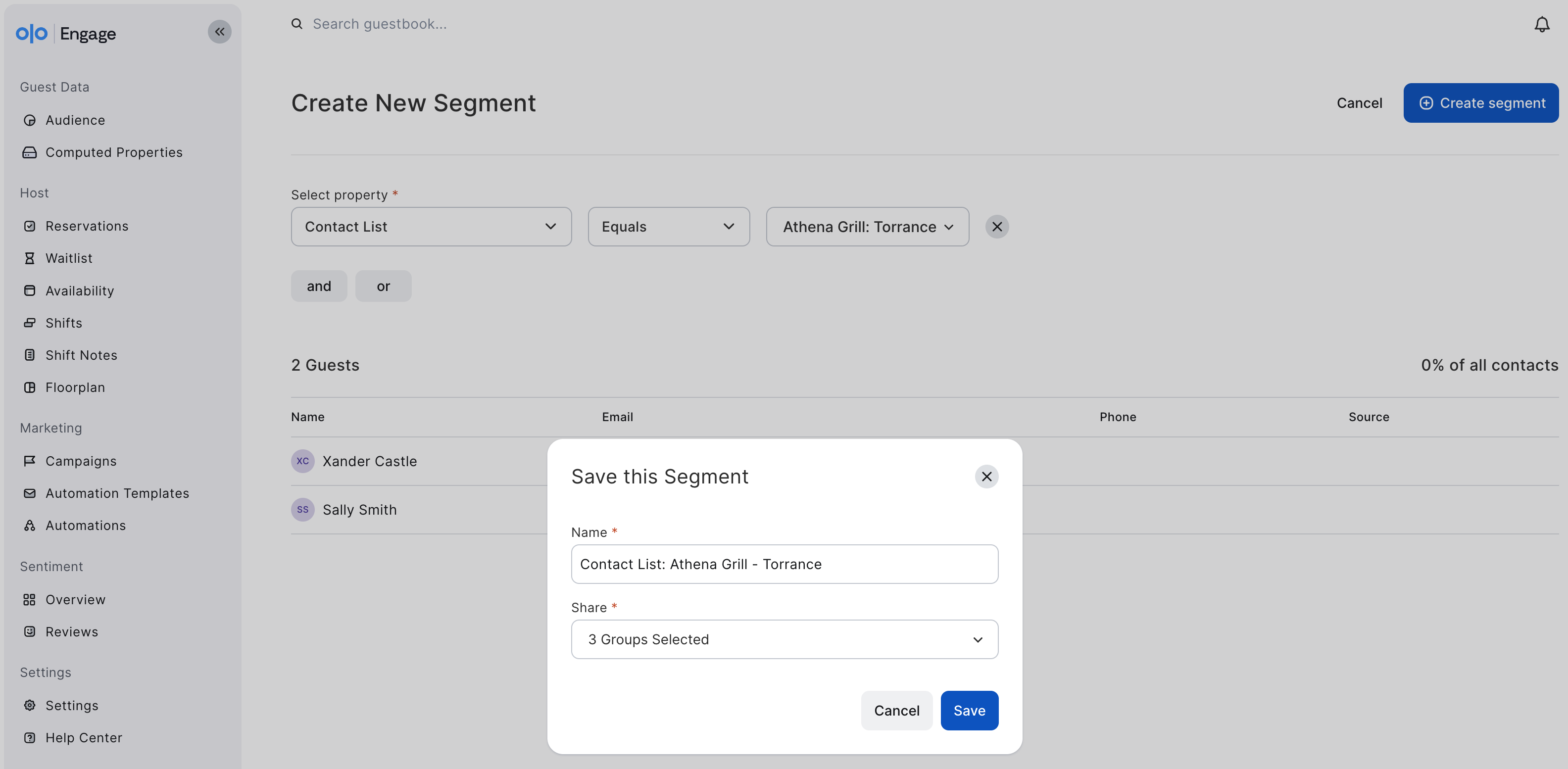Click the Shift Notes icon
The width and height of the screenshot is (1568, 769).
tap(29, 355)
